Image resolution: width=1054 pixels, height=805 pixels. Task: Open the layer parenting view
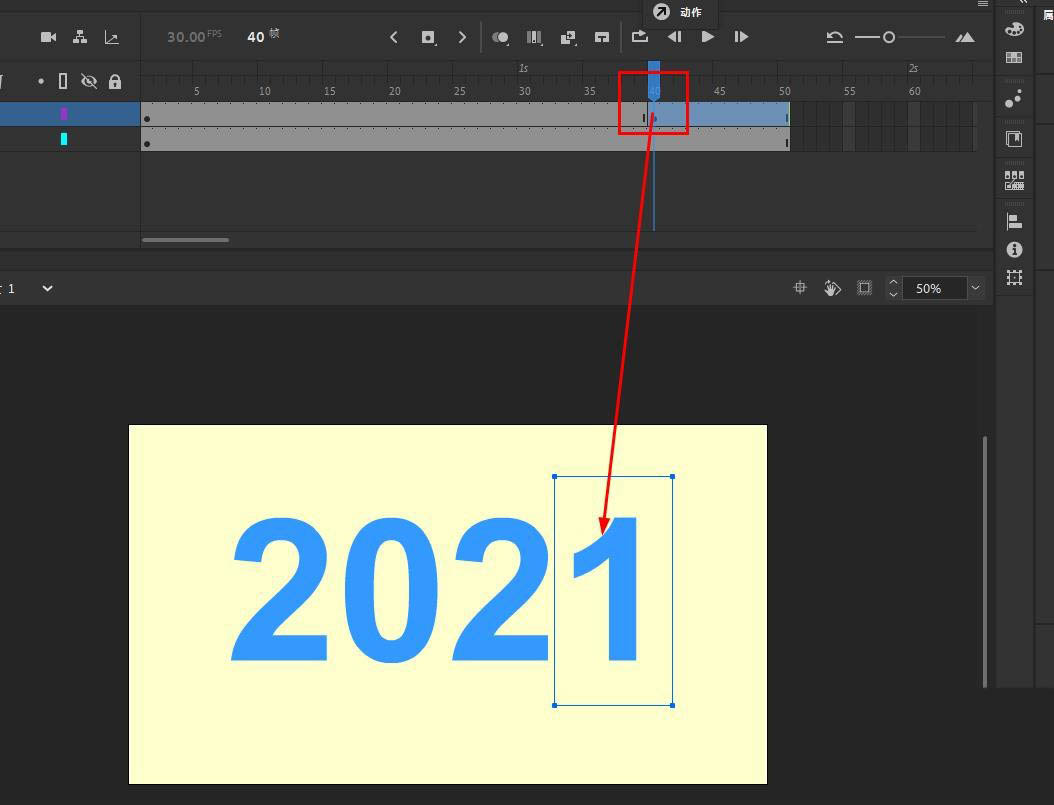coord(81,37)
